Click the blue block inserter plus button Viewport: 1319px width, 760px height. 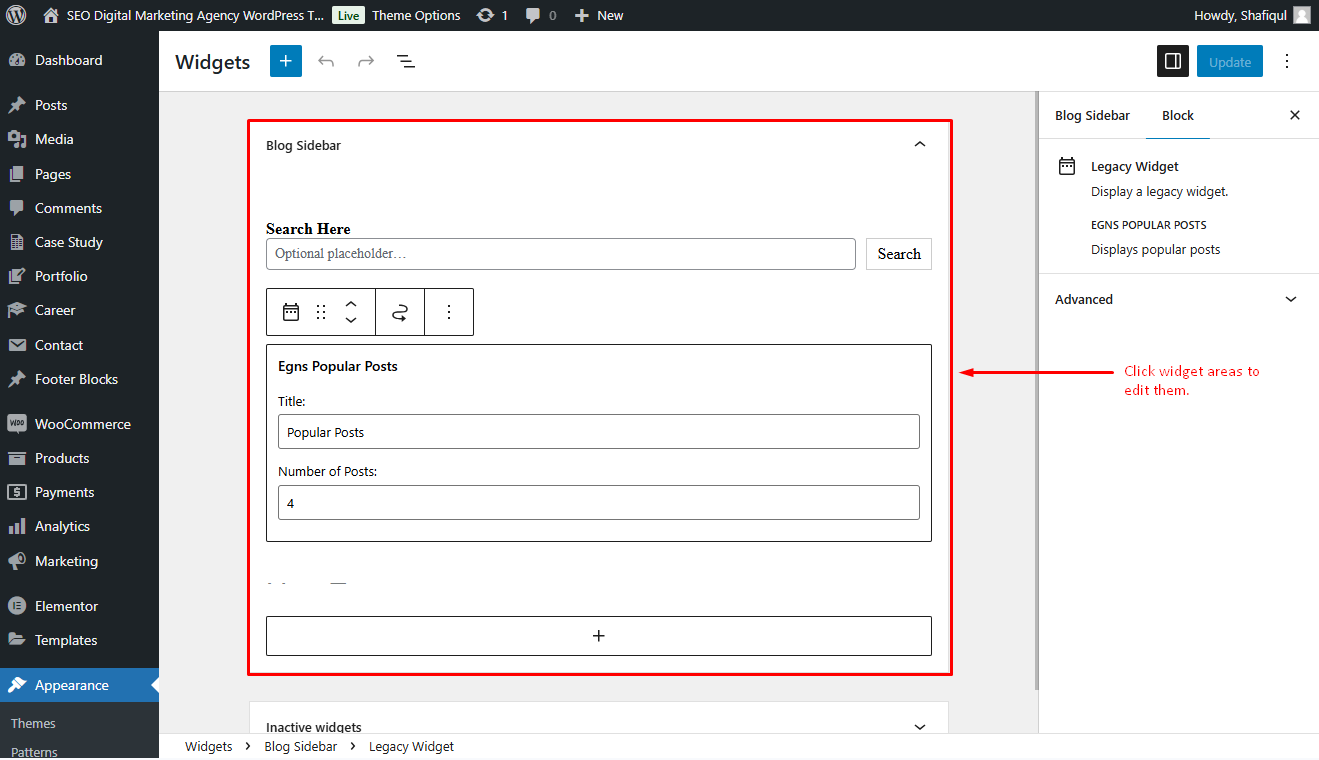[285, 61]
